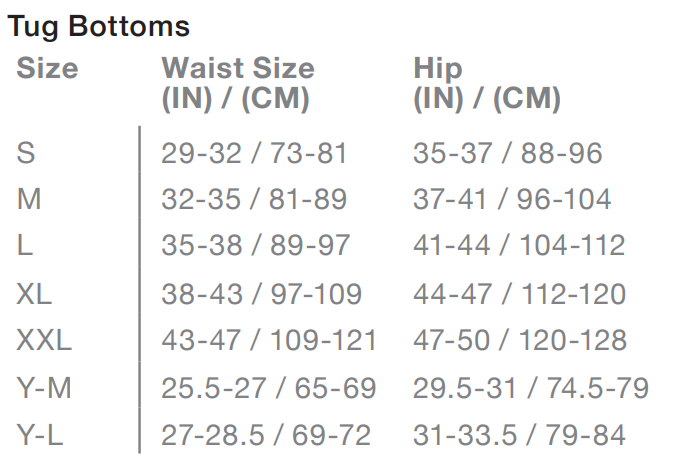Click the Tug Bottoms title
688x471 pixels.
[98, 27]
